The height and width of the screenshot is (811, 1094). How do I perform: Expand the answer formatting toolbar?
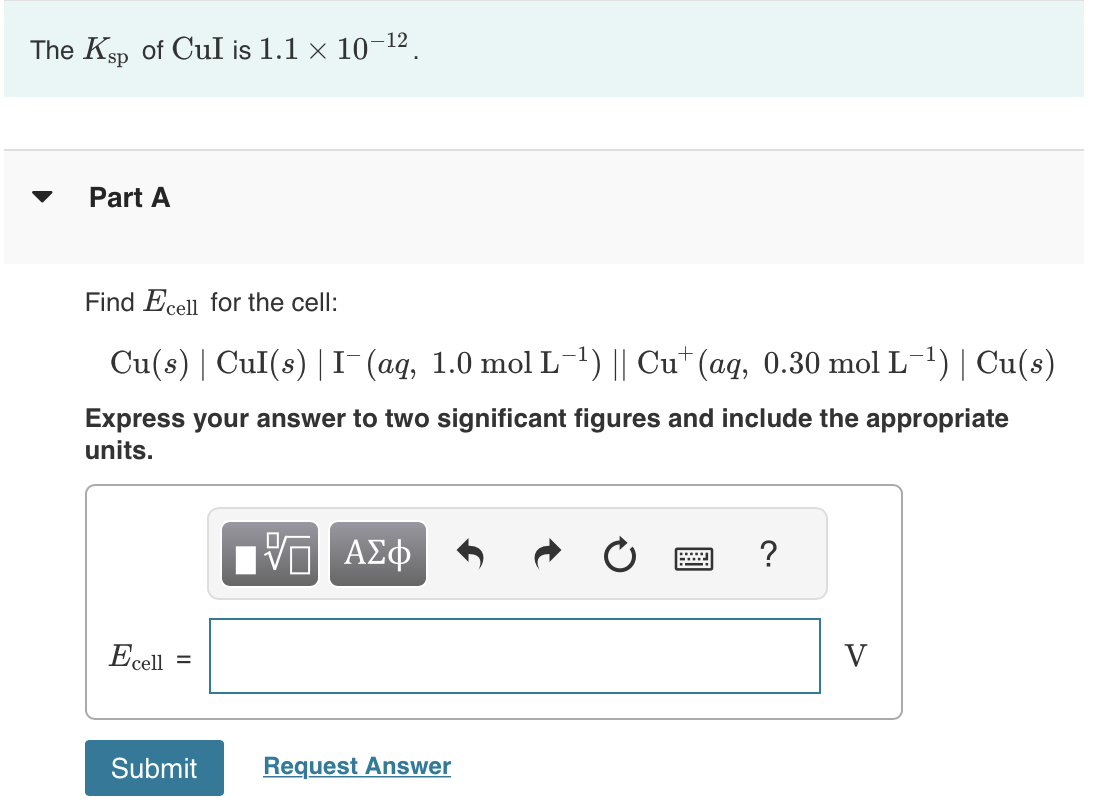[x=516, y=553]
